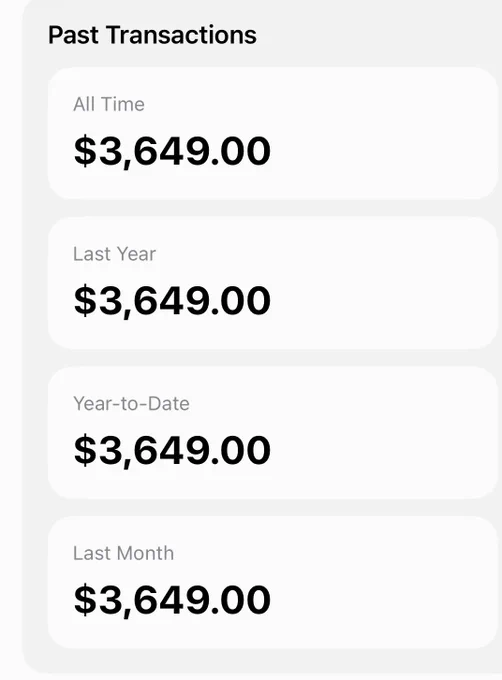Select the Last Year label
The image size is (502, 680).
point(114,254)
